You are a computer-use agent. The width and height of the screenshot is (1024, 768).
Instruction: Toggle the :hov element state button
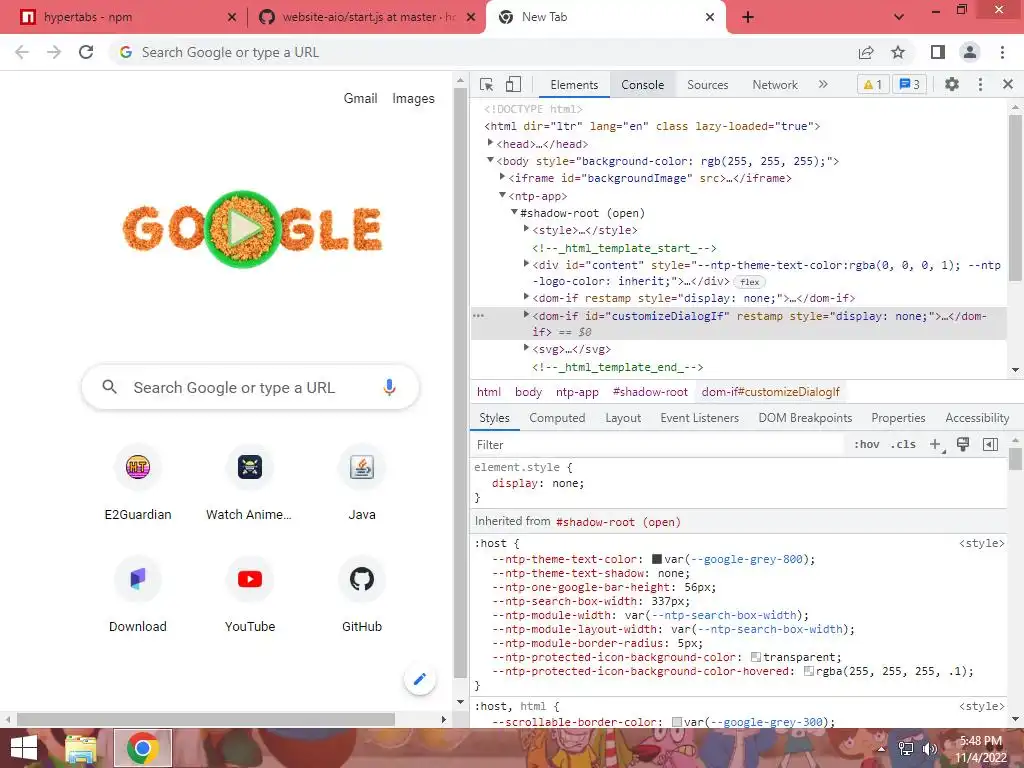point(867,445)
